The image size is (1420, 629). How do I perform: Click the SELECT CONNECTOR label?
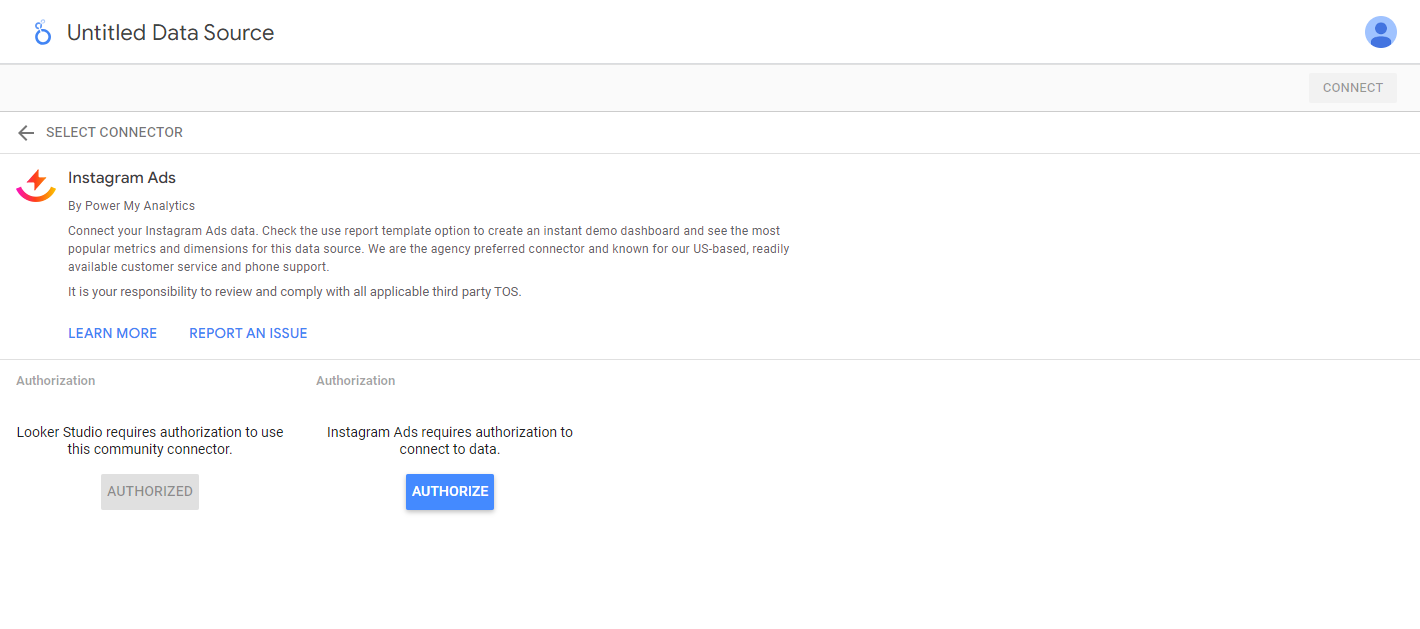click(114, 133)
